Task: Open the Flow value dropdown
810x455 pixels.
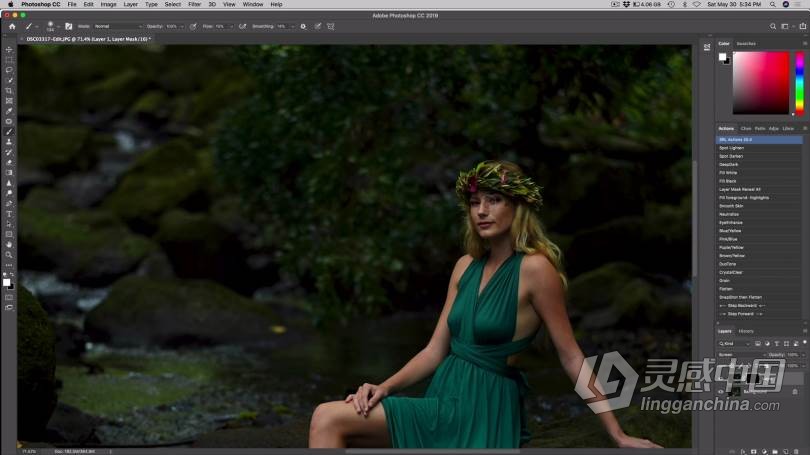Action: (x=231, y=26)
